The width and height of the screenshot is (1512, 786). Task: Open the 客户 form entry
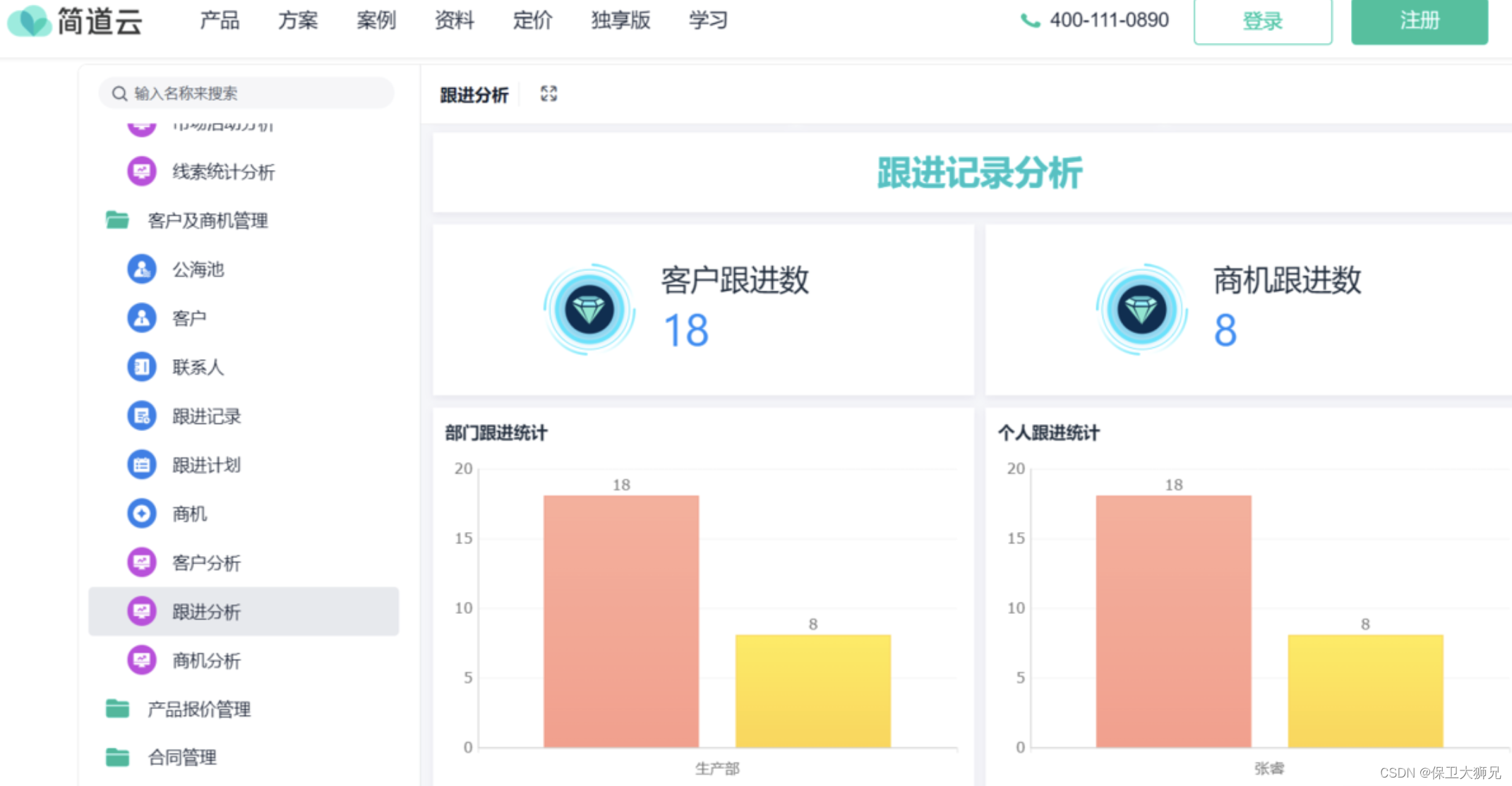(x=189, y=318)
